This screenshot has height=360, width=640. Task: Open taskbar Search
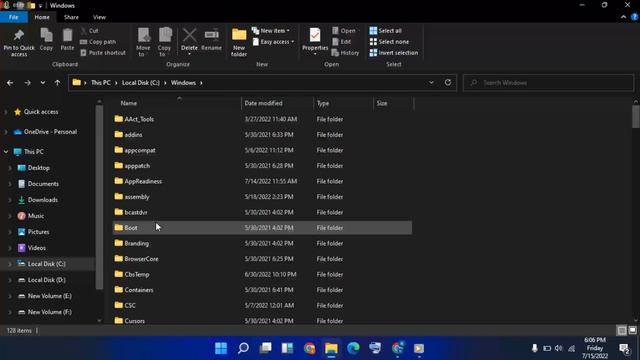(243, 348)
